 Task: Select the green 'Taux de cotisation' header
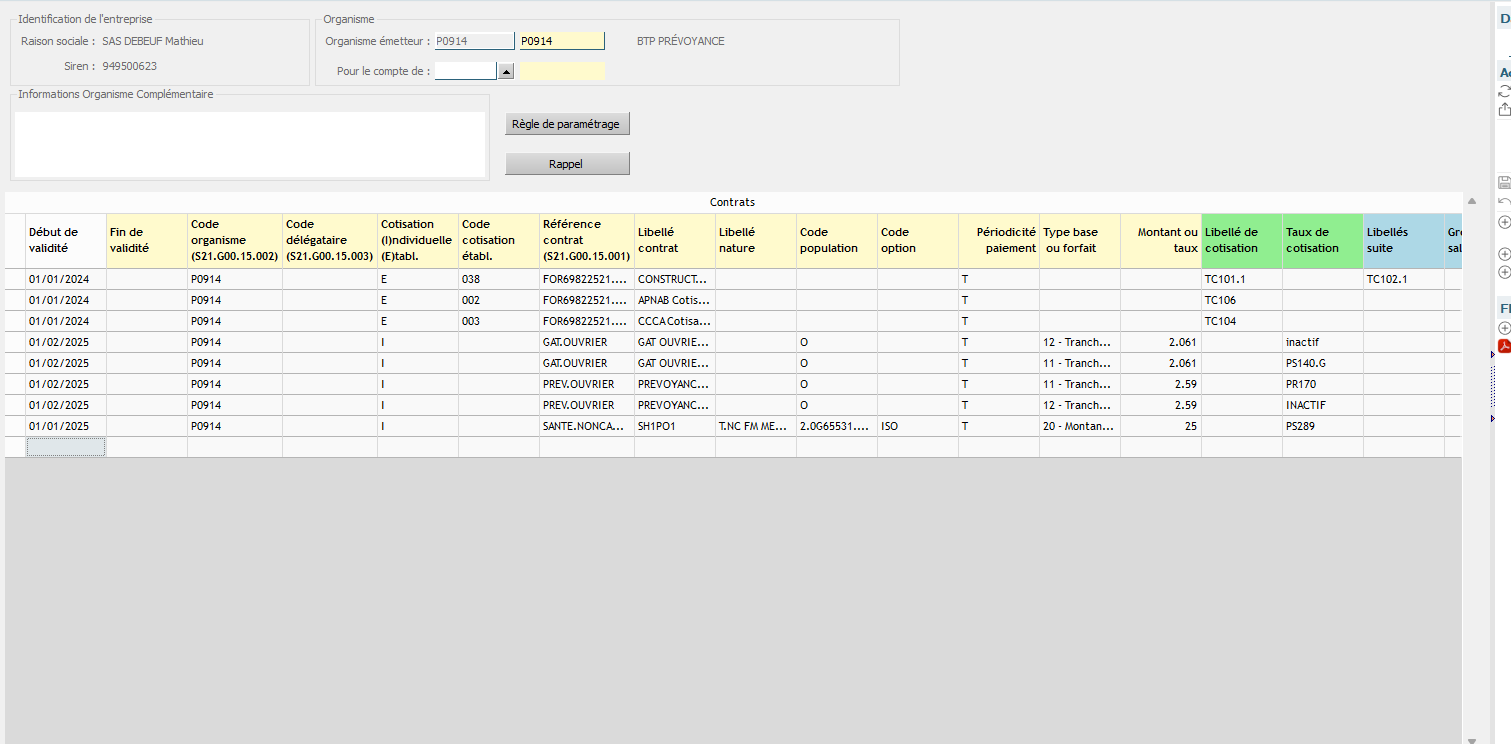pyautogui.click(x=1322, y=240)
